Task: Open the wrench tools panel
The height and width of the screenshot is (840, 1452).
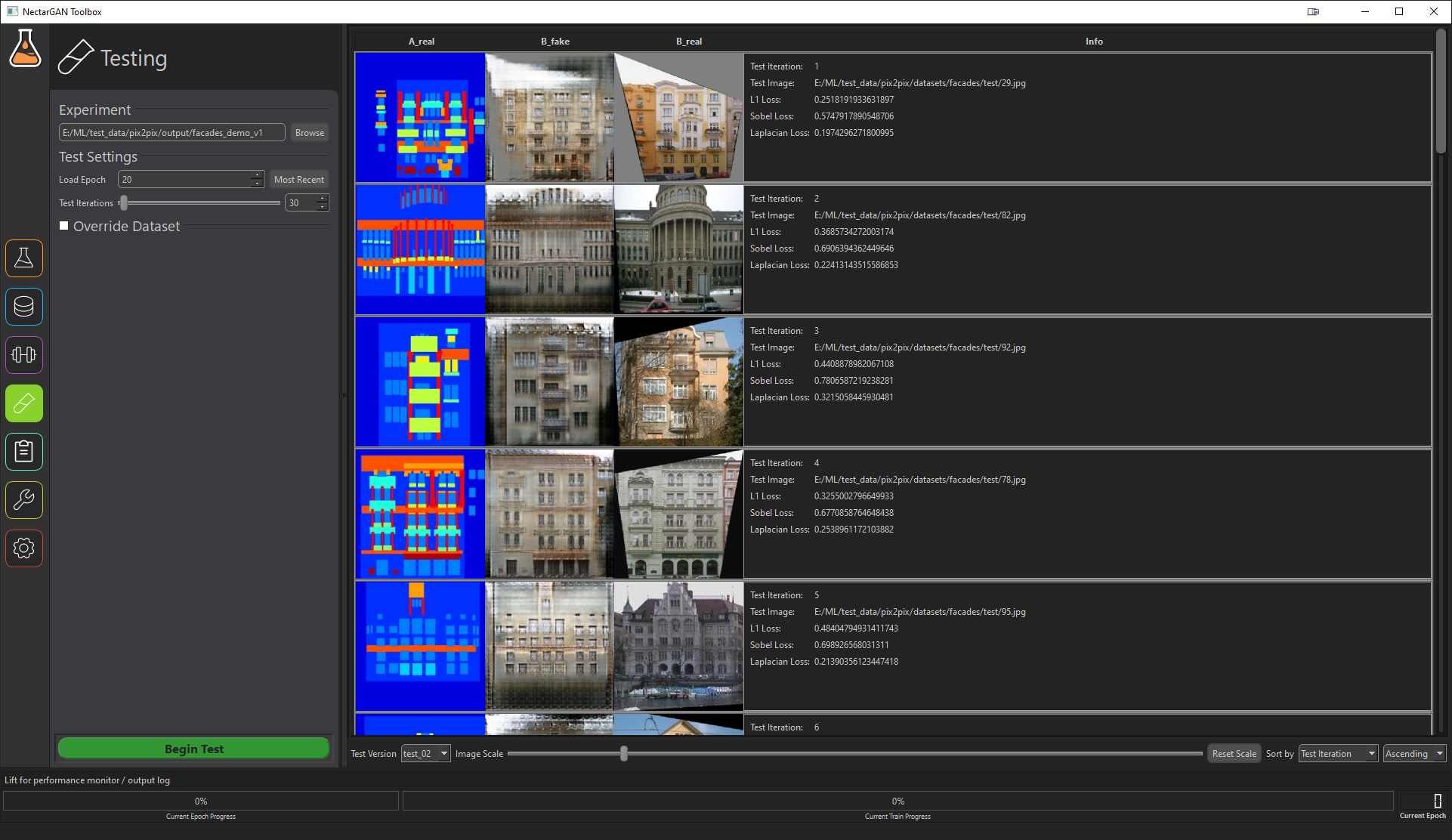Action: click(24, 500)
